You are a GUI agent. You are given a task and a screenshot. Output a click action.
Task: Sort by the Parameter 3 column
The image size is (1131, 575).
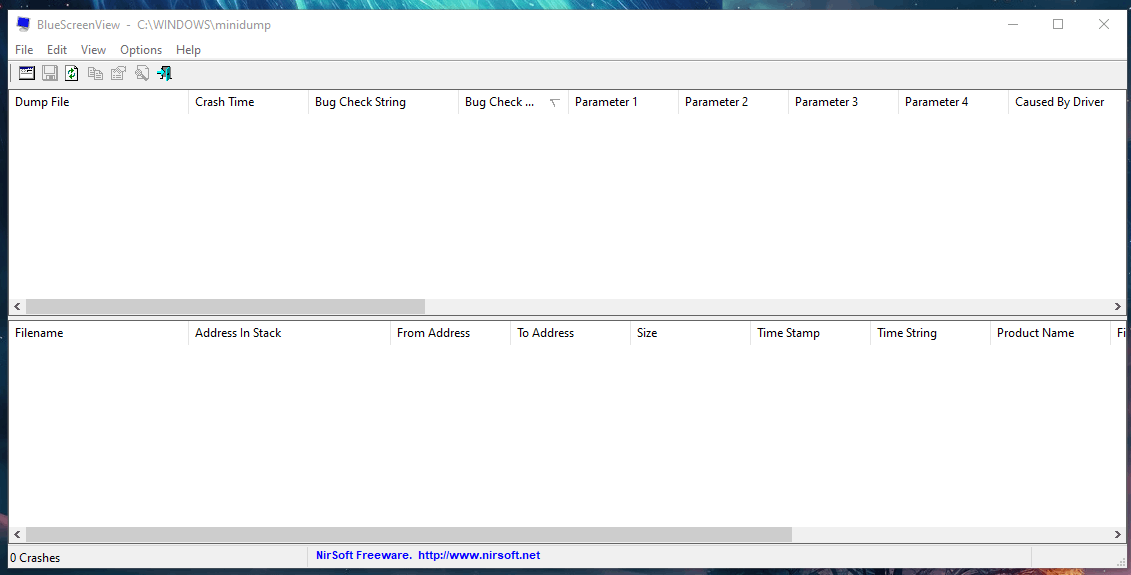(843, 102)
